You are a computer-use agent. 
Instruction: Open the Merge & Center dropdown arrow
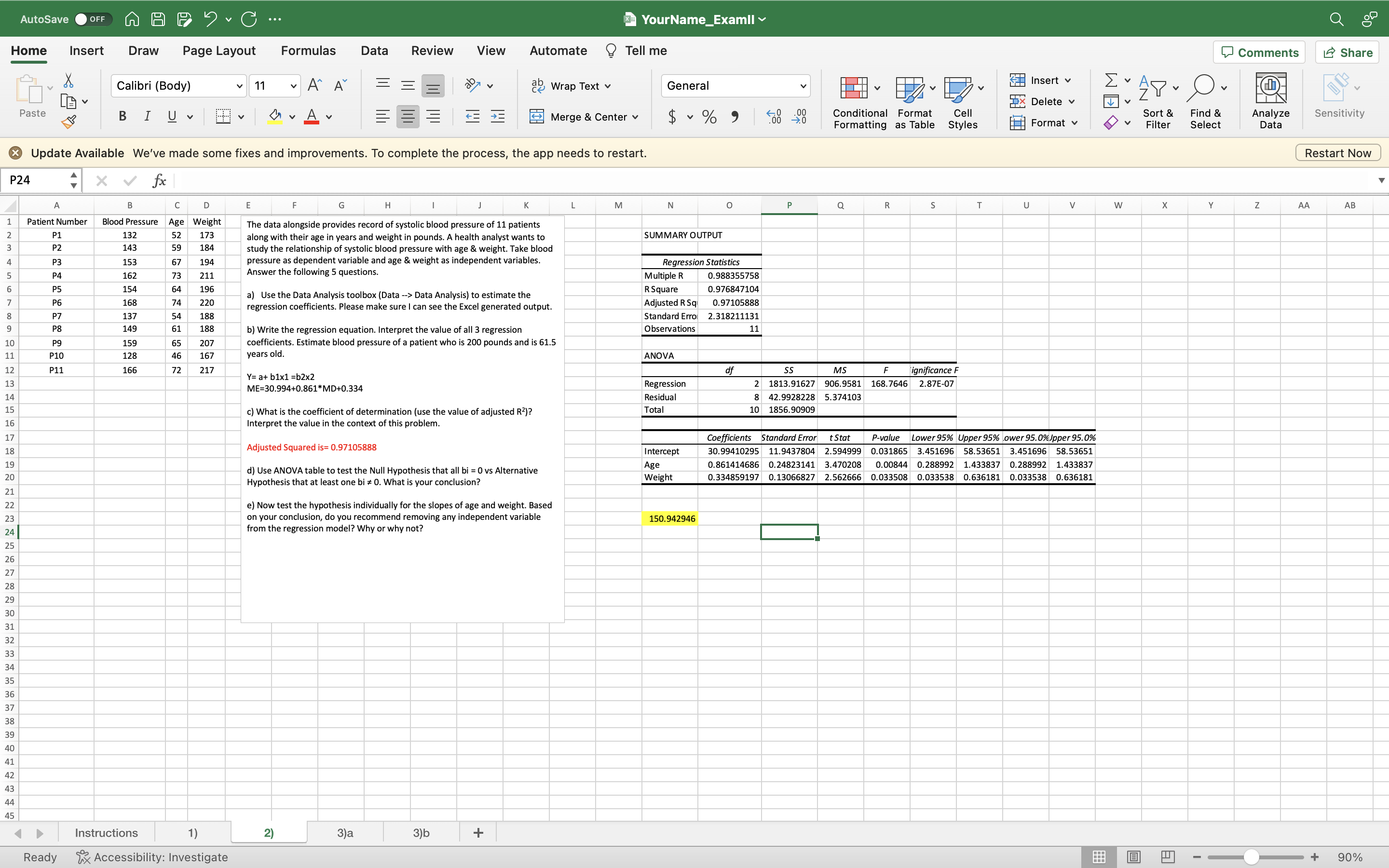coord(635,117)
